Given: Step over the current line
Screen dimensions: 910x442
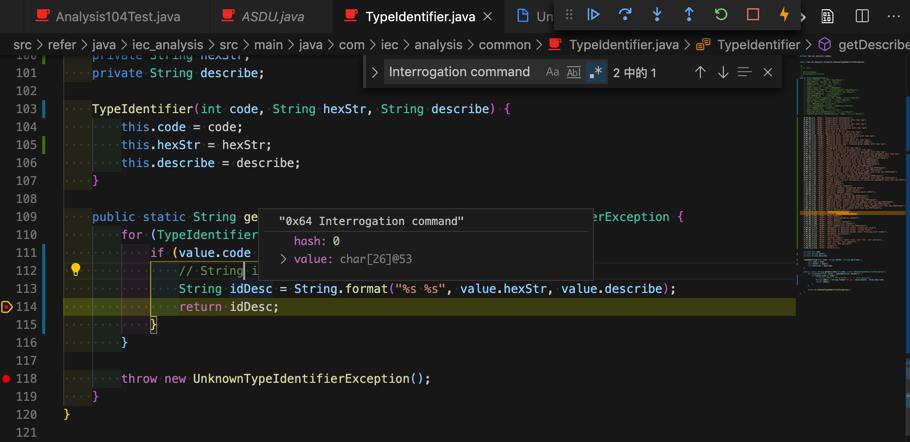Looking at the screenshot, I should (625, 15).
